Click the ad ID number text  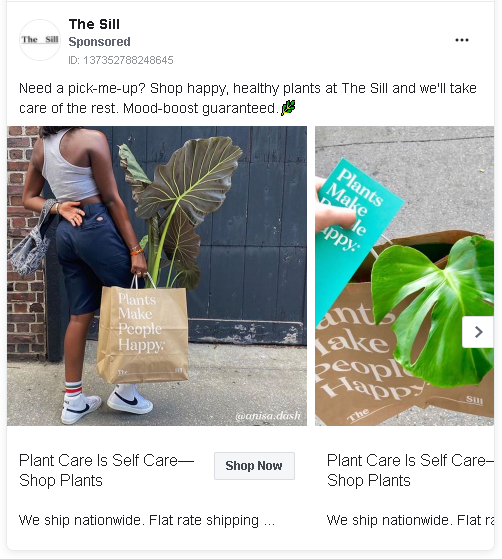click(121, 60)
